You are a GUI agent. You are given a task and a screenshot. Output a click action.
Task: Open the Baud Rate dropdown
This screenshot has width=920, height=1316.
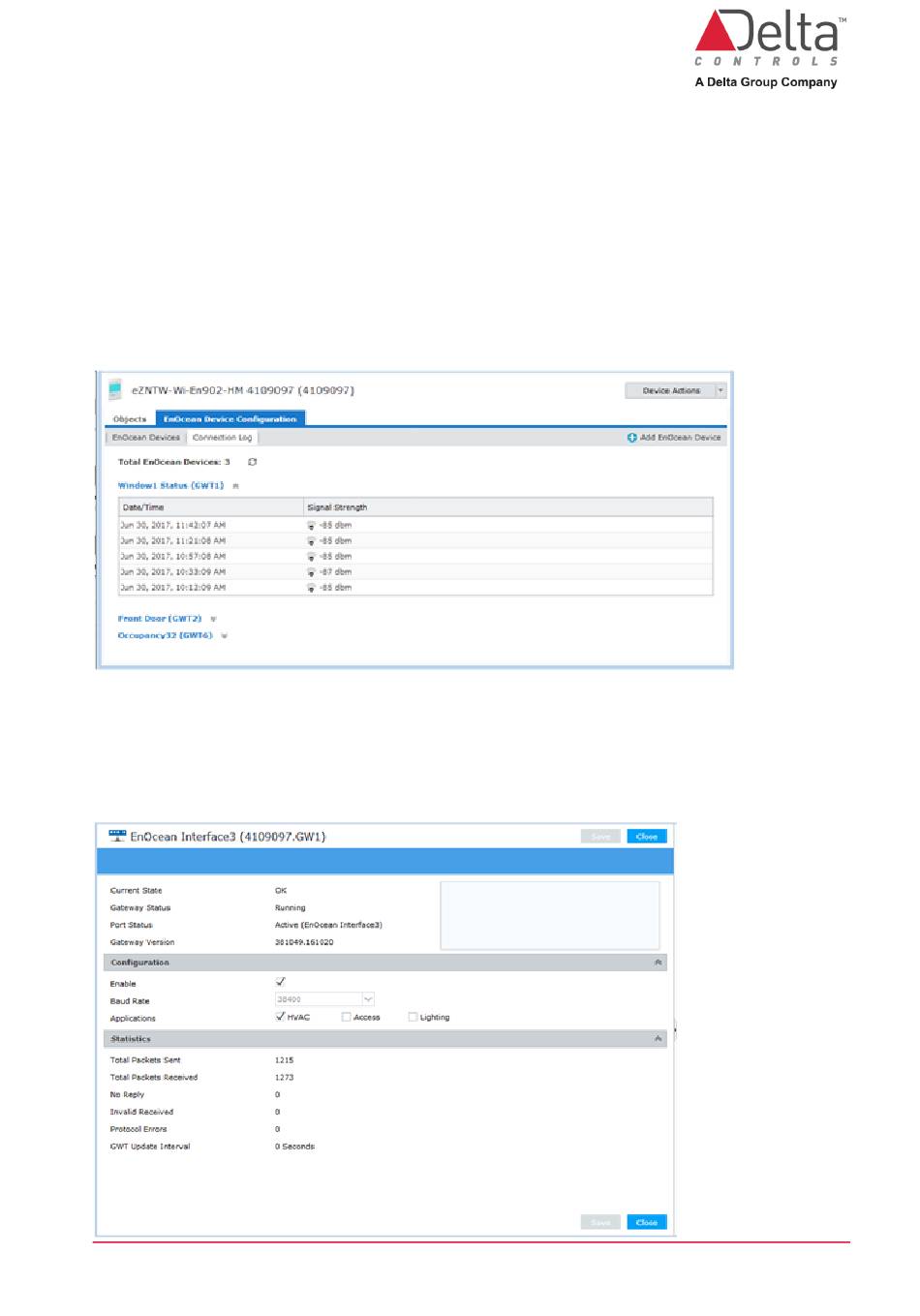coord(368,999)
